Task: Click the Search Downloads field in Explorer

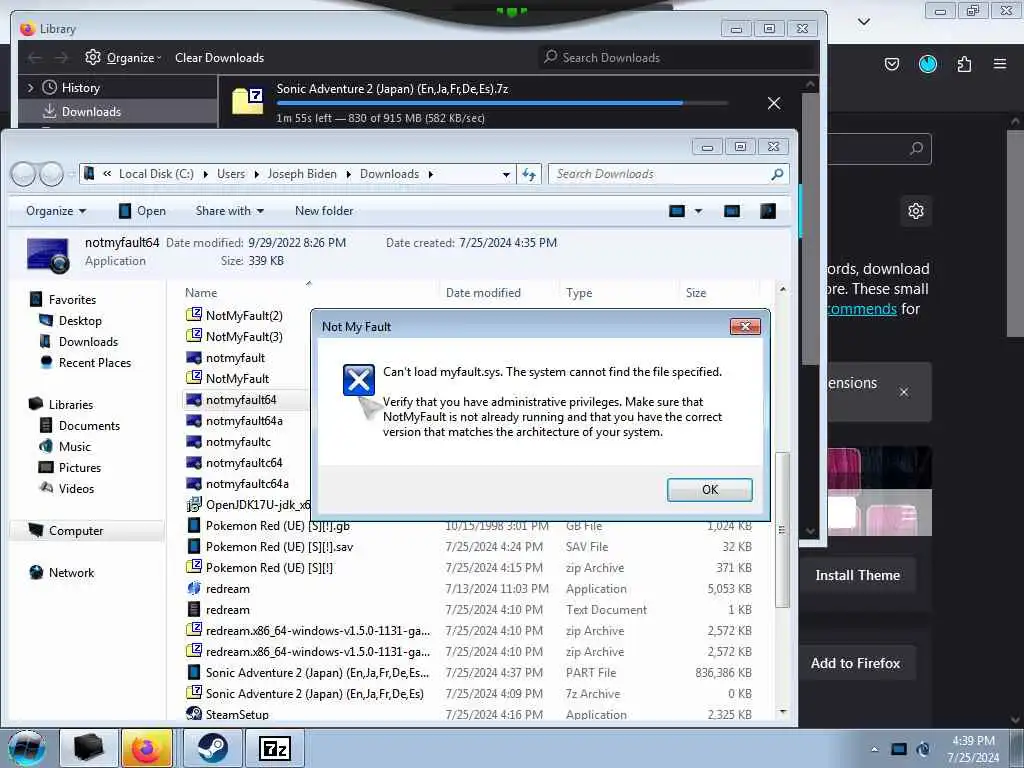Action: click(x=667, y=174)
